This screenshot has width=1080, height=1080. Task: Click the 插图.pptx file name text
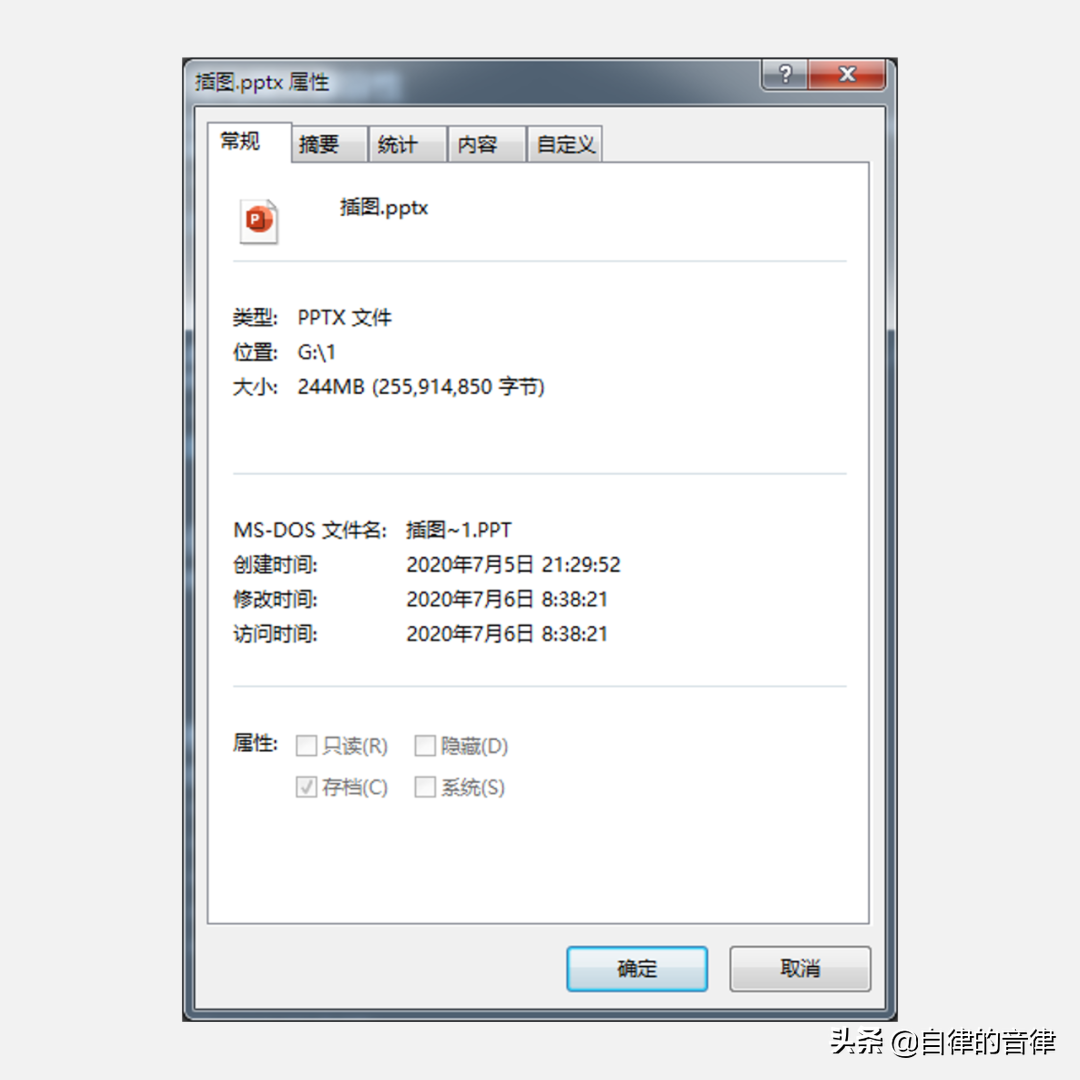tap(384, 207)
